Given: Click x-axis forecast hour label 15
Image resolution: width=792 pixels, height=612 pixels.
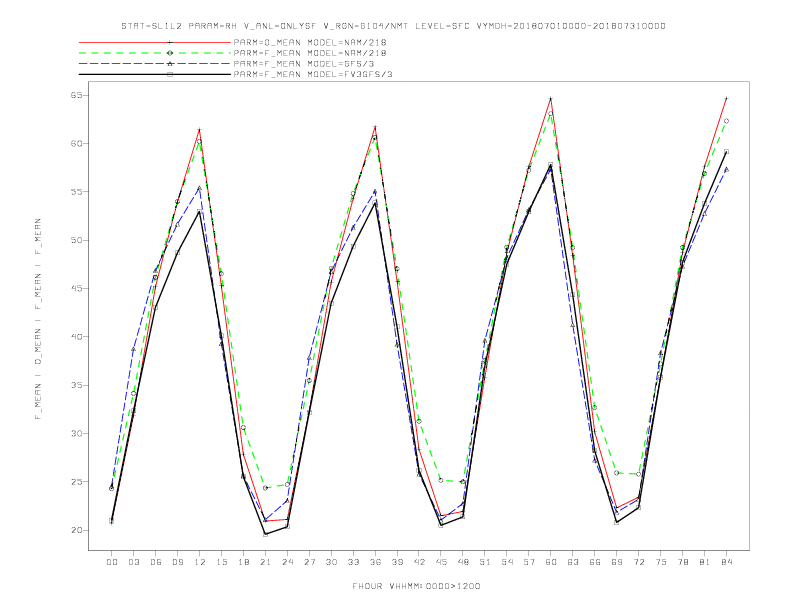Looking at the screenshot, I should coord(221,562).
